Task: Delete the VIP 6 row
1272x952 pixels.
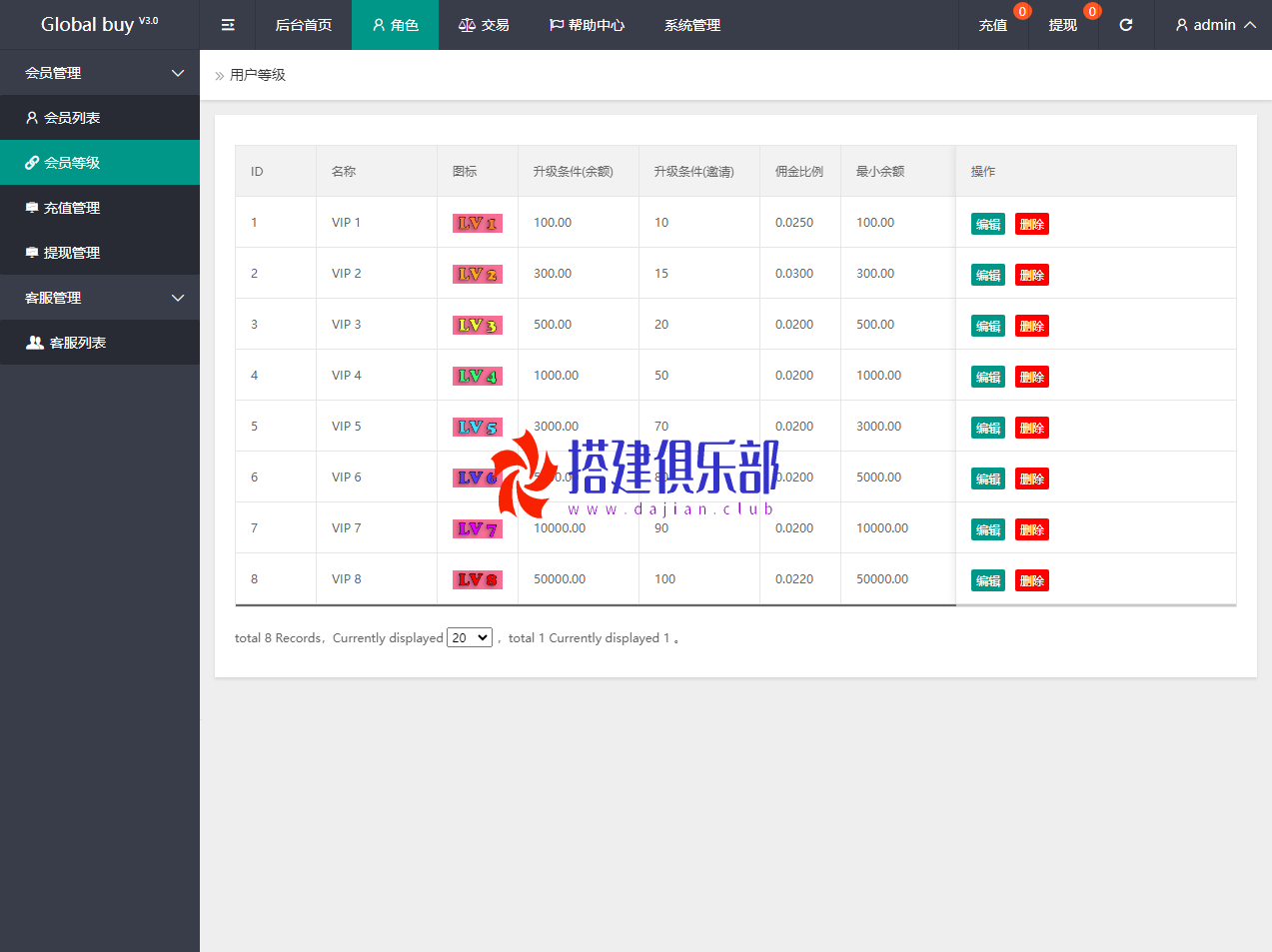Action: tap(1032, 478)
